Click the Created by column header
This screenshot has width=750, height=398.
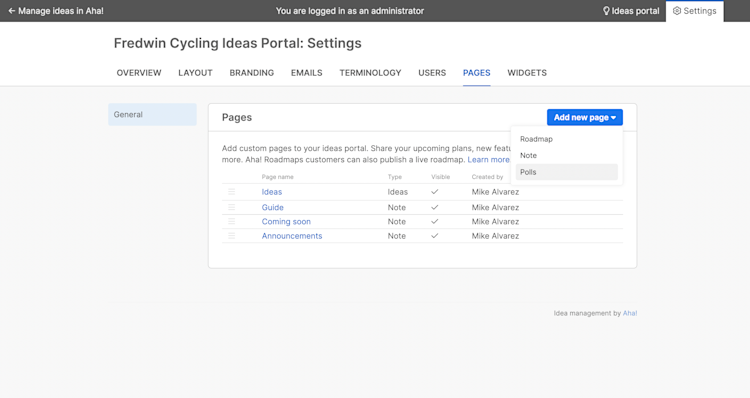pos(487,177)
